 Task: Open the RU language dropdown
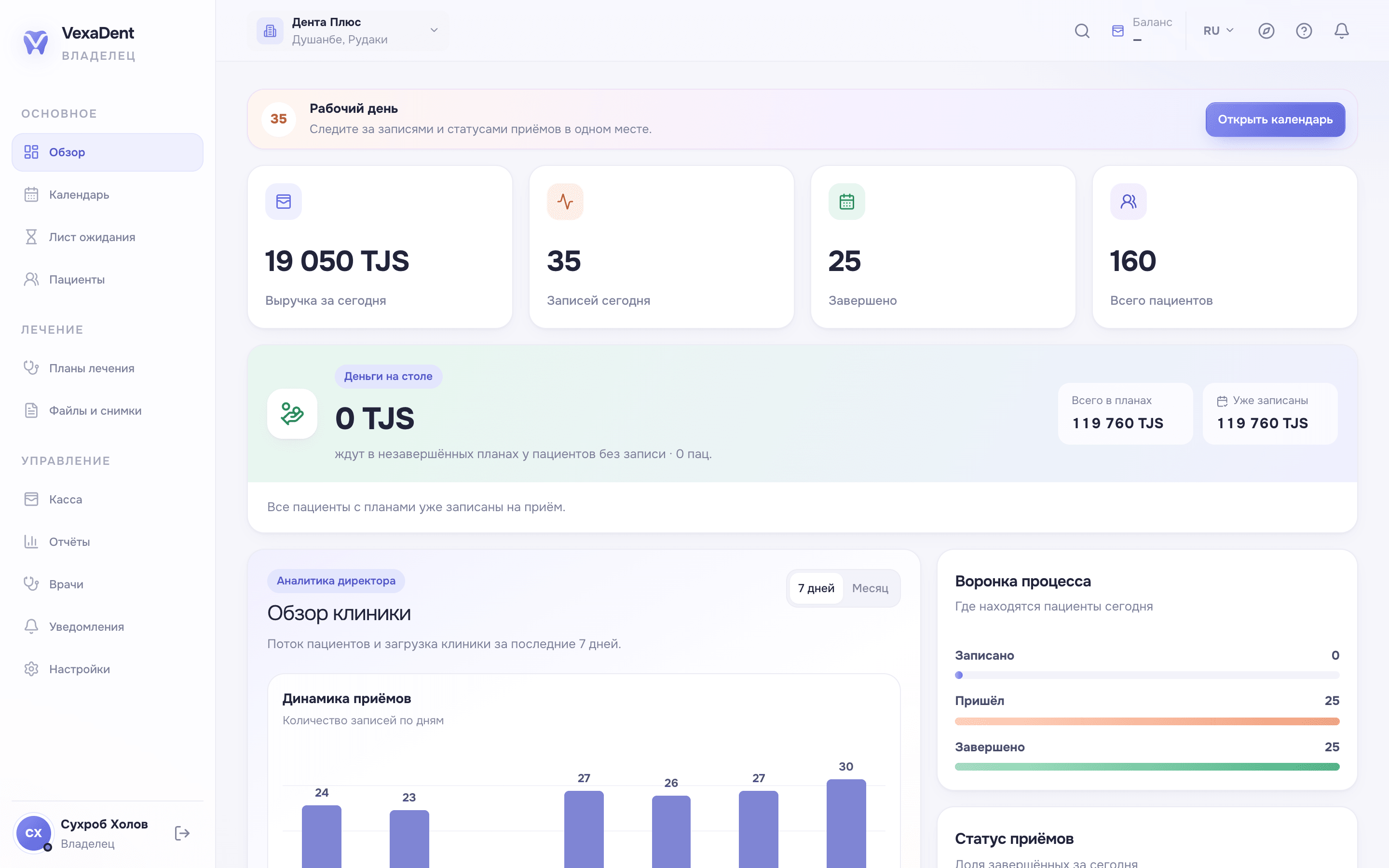pos(1218,30)
